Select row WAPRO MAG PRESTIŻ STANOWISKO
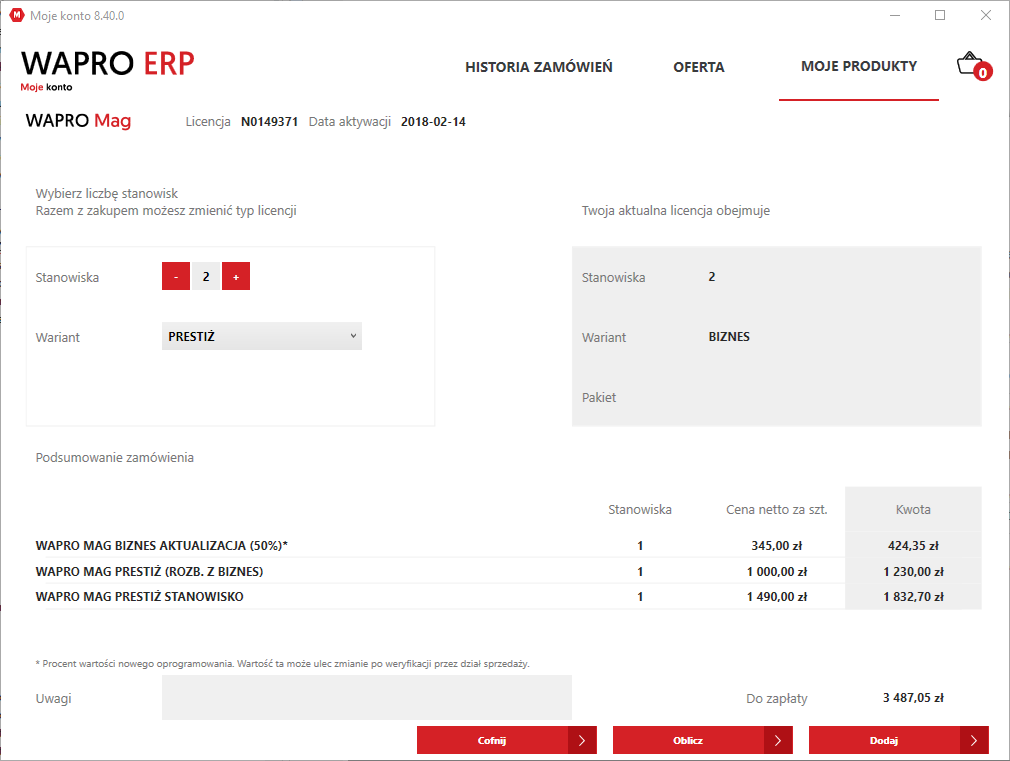This screenshot has height=761, width=1010. [x=508, y=597]
